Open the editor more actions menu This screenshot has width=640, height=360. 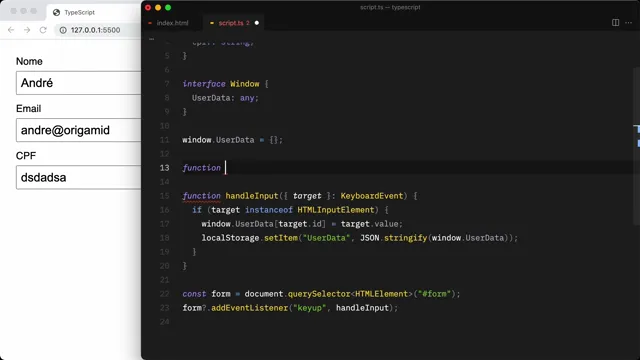click(629, 22)
